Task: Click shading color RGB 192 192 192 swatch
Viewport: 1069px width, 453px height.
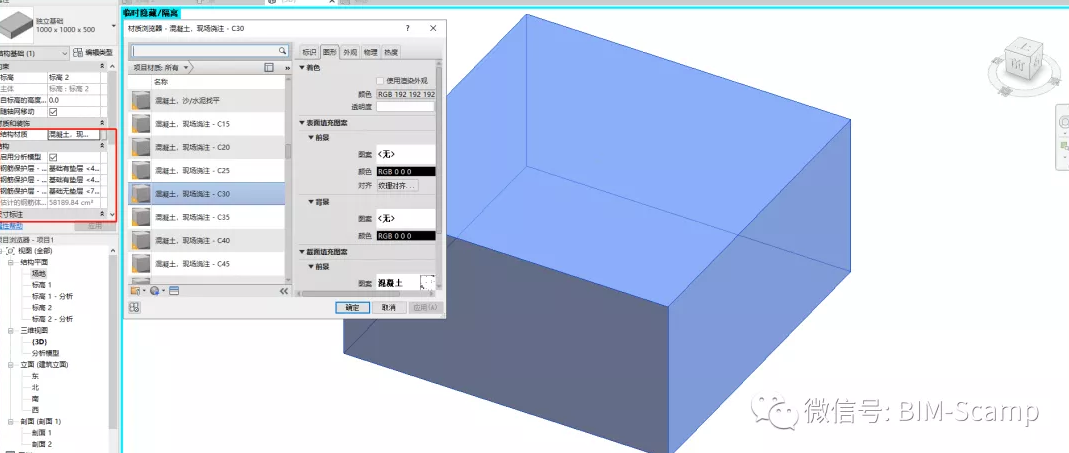Action: [x=406, y=94]
